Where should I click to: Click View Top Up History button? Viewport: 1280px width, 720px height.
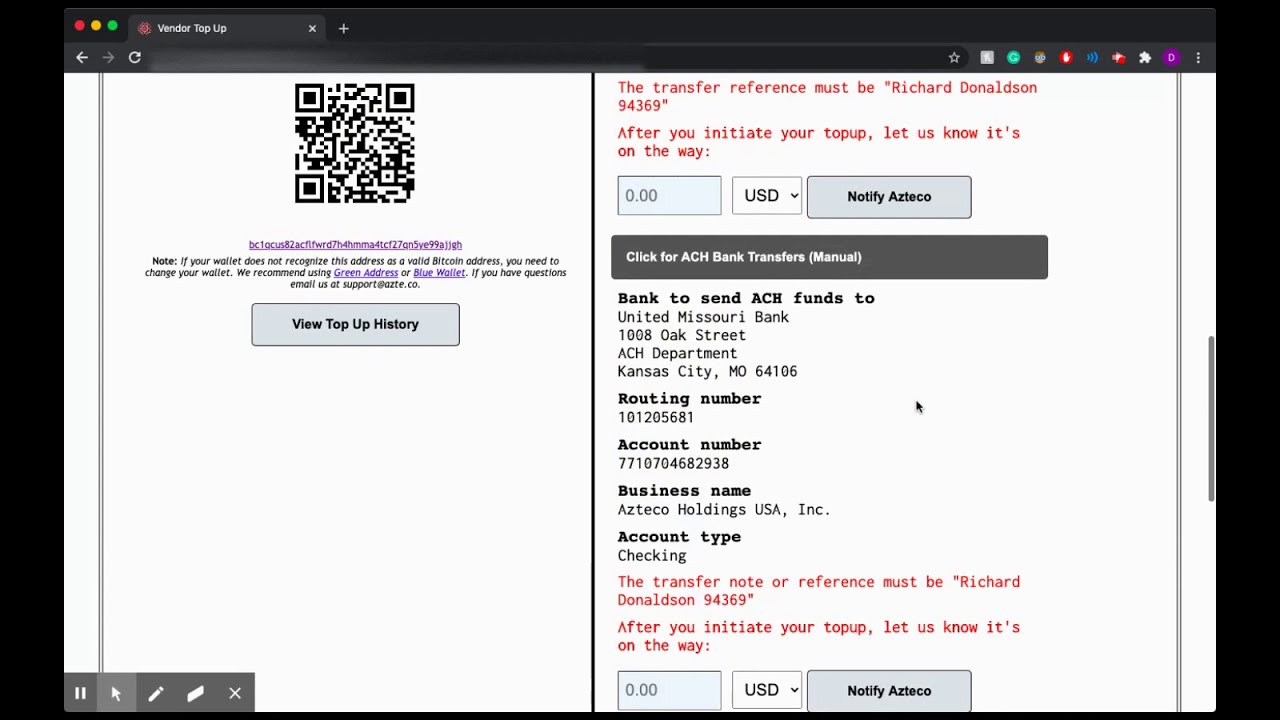click(x=355, y=324)
